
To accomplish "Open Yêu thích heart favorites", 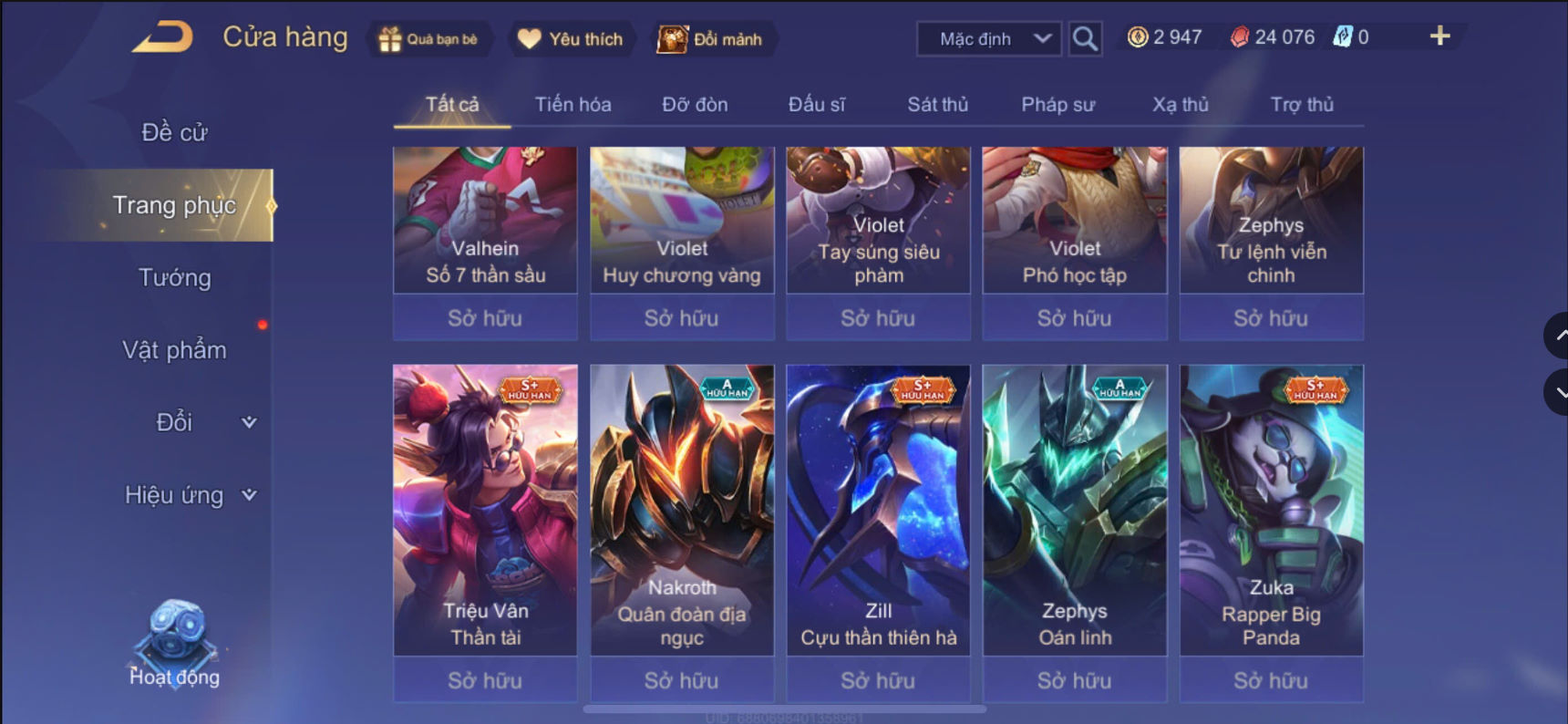I will click(x=529, y=39).
